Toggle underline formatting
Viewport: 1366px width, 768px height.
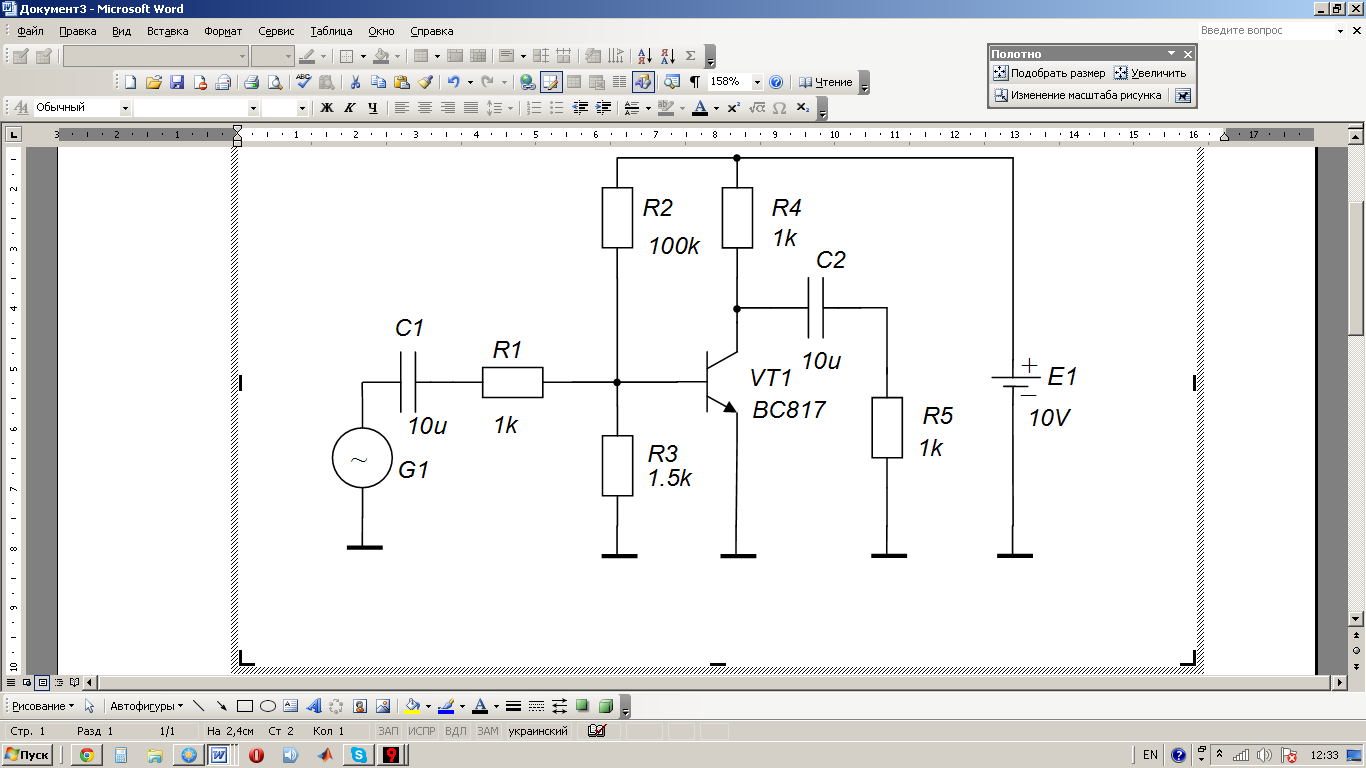372,107
